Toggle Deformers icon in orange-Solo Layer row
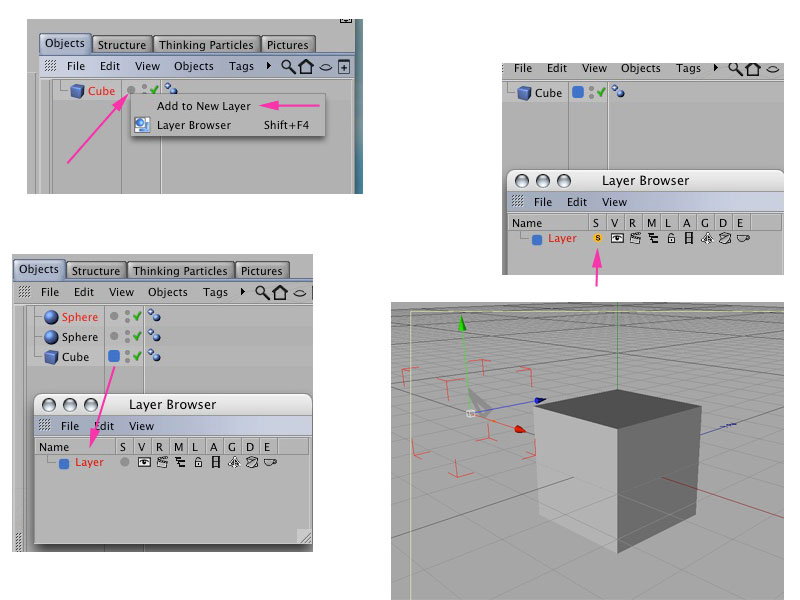The image size is (800, 600). pos(724,238)
